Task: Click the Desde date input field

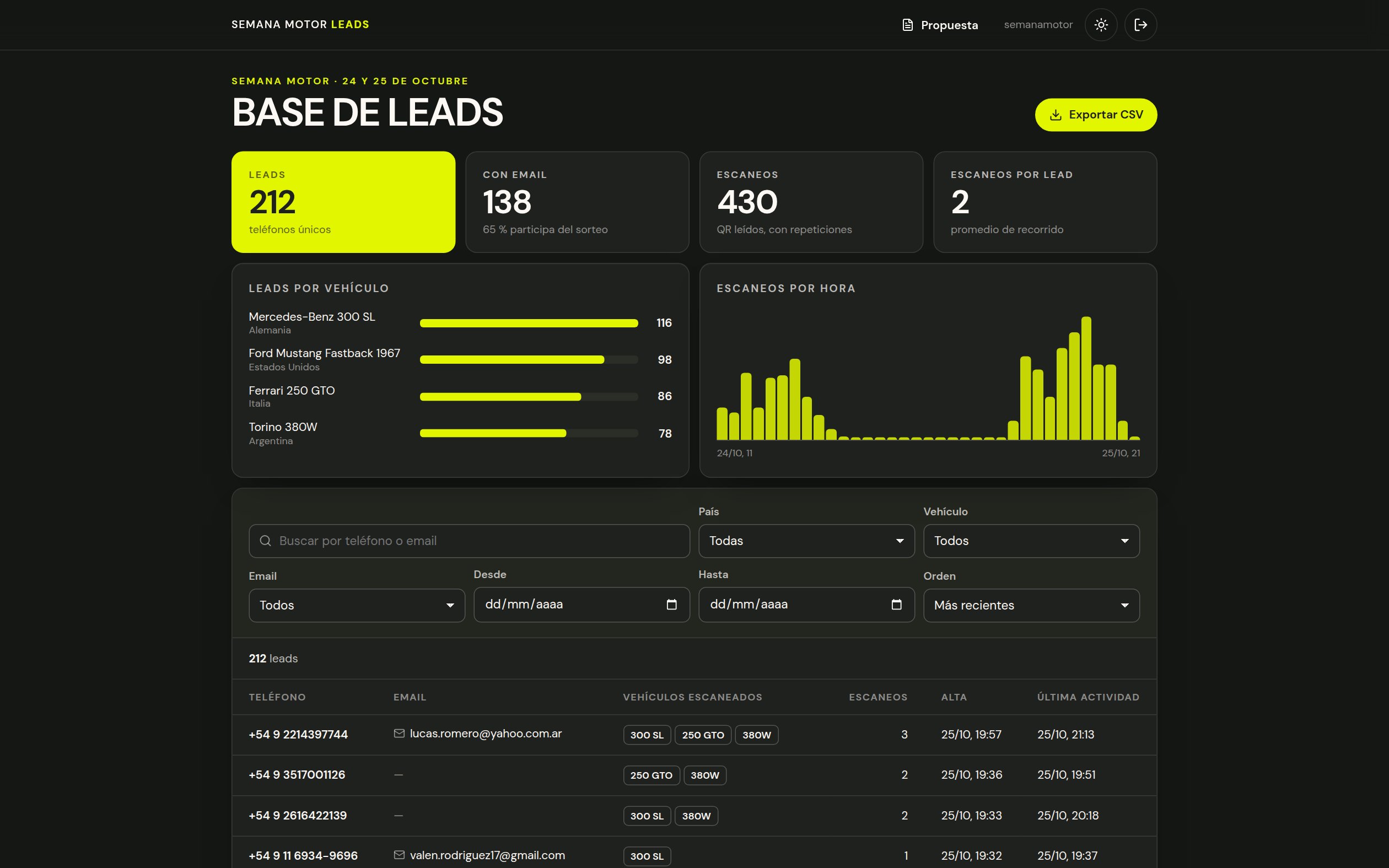Action: [582, 605]
